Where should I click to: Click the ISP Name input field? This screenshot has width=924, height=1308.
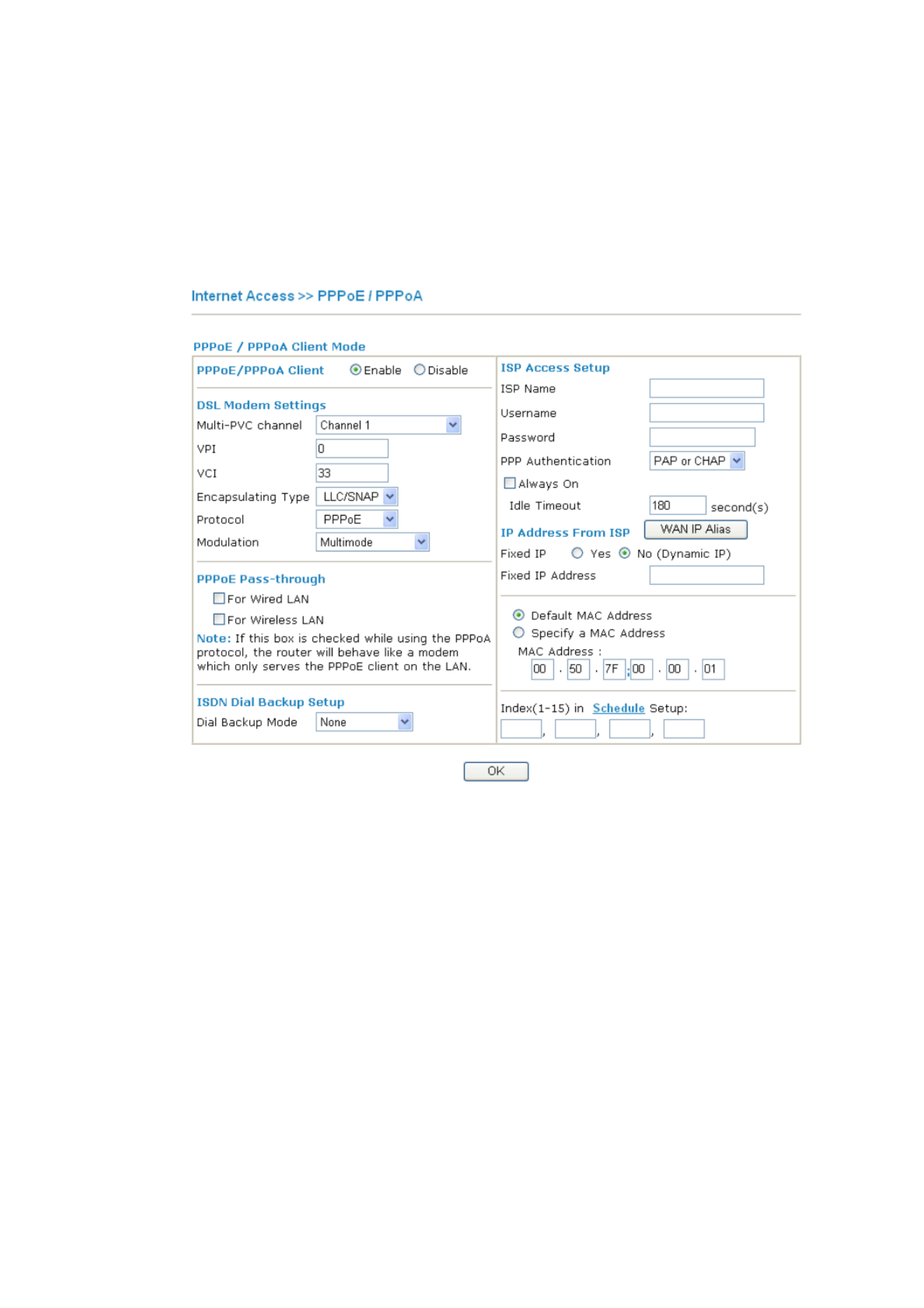click(x=706, y=388)
